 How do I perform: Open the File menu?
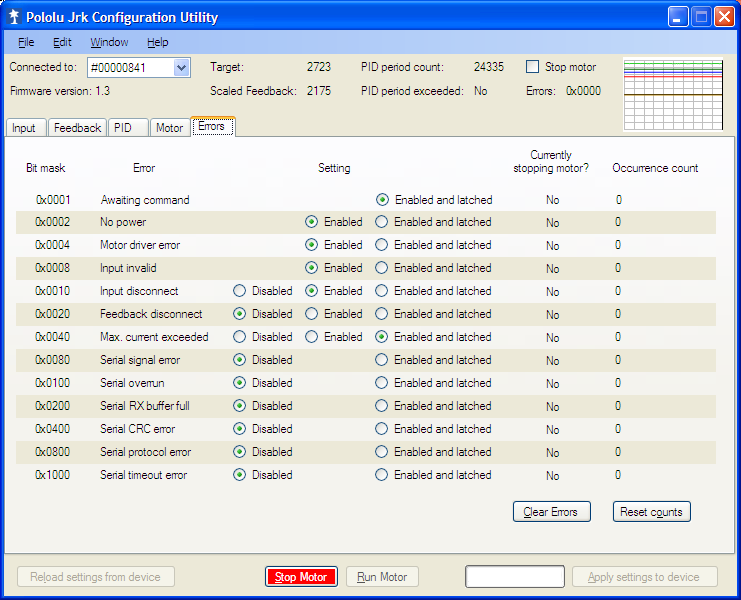26,43
